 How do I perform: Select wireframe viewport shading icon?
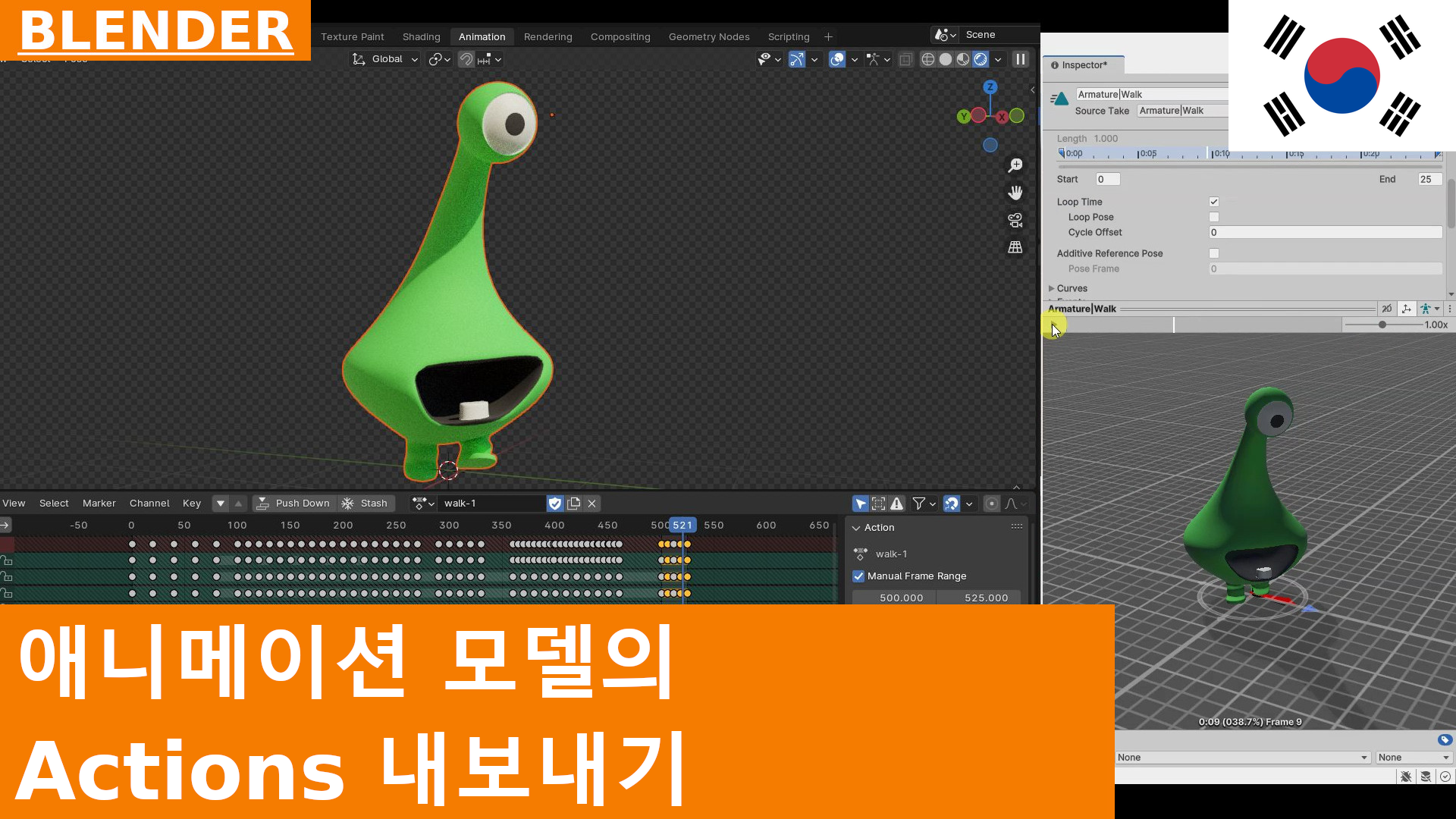(927, 59)
